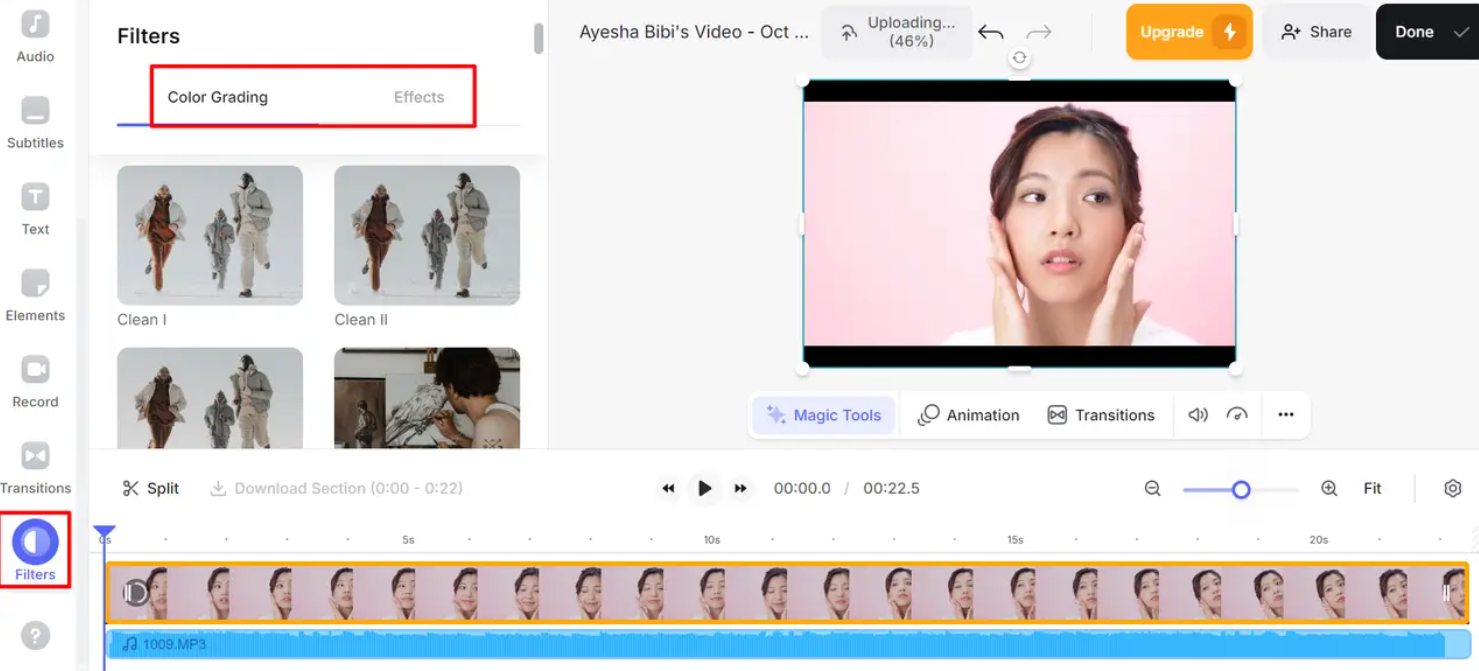Switch to the Color Grading tab
The width and height of the screenshot is (1479, 671).
click(217, 97)
